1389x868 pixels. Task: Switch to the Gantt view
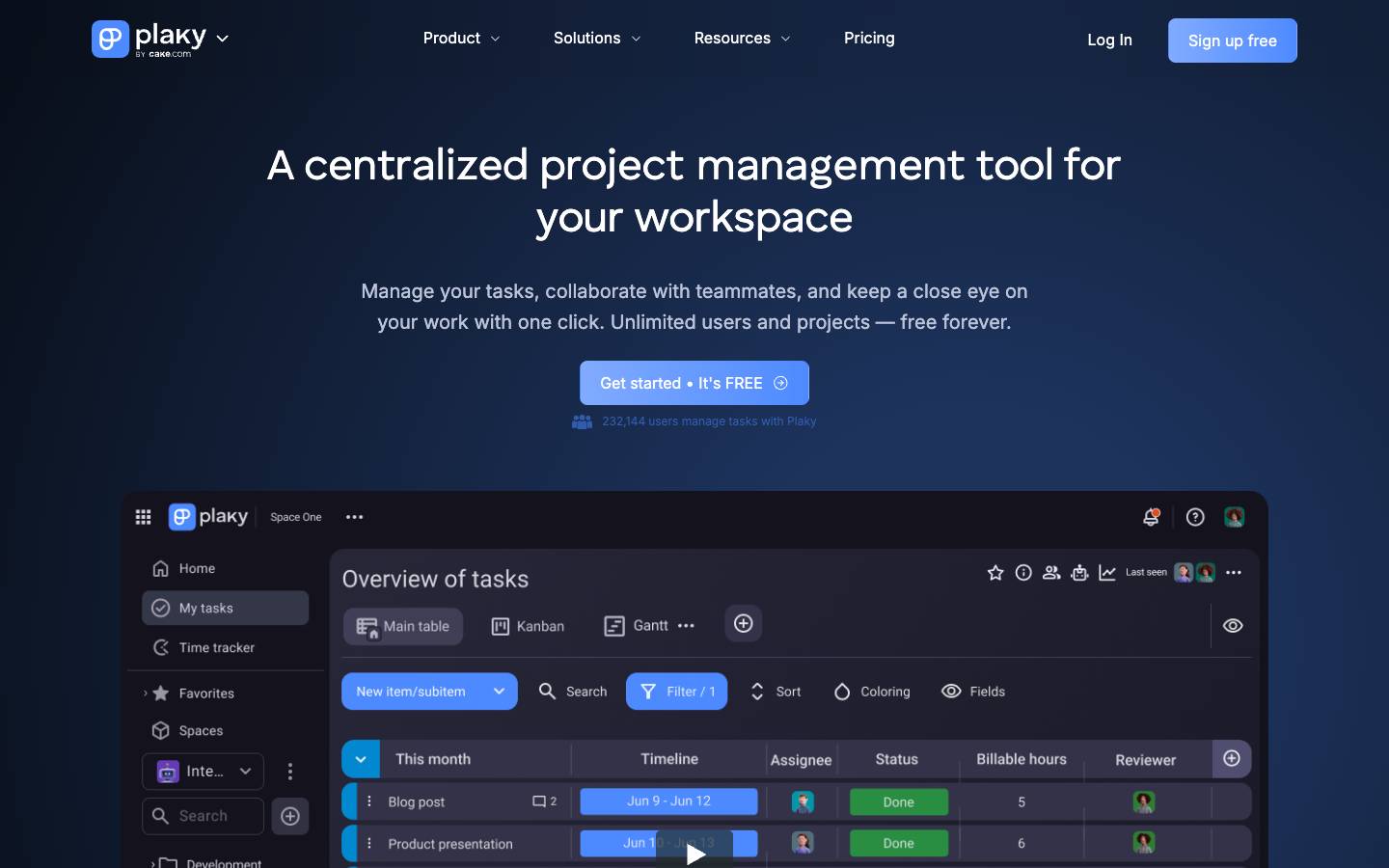coord(636,626)
